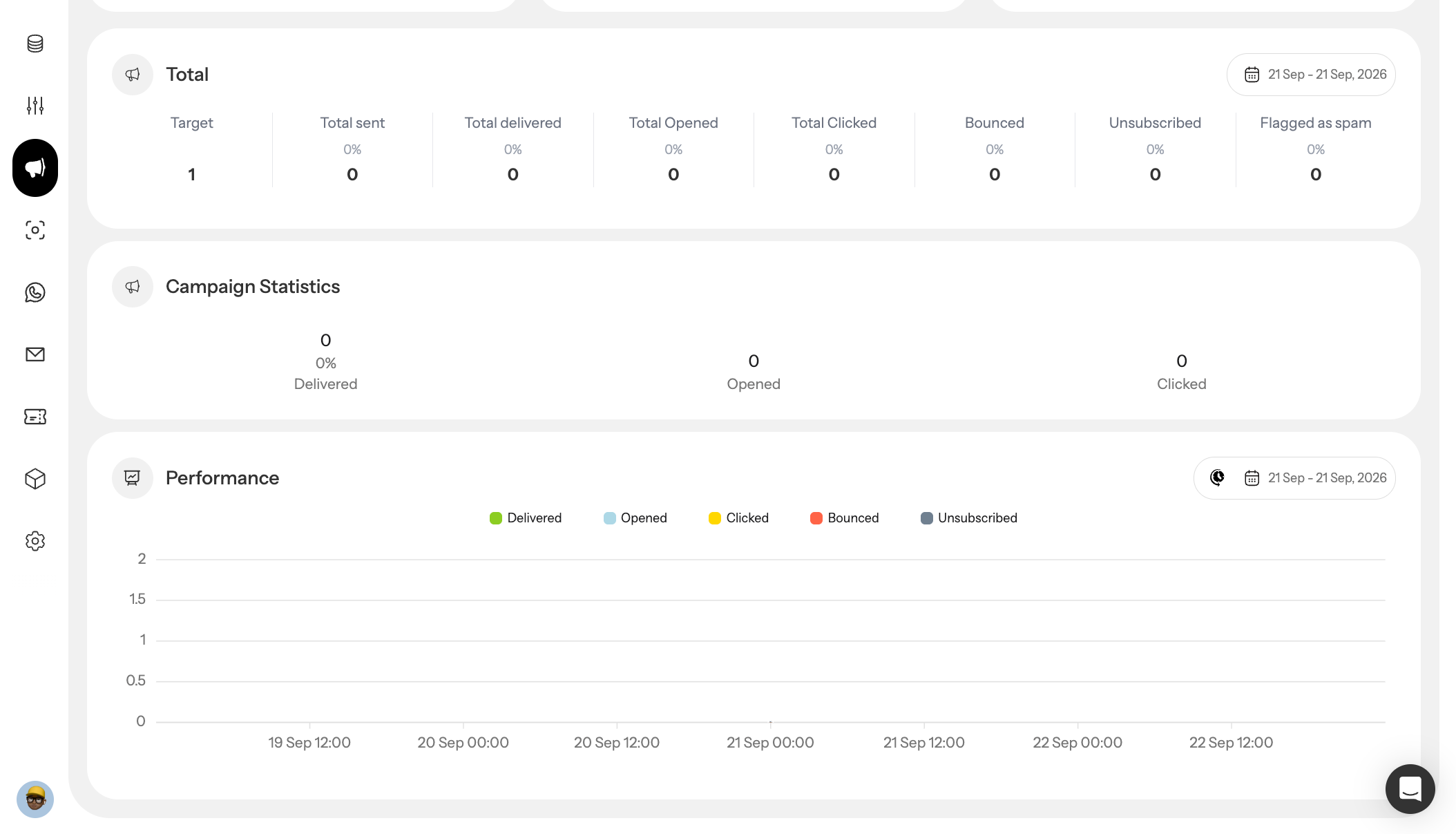Open the email envelope sidebar icon
The height and width of the screenshot is (834, 1456).
tap(35, 354)
